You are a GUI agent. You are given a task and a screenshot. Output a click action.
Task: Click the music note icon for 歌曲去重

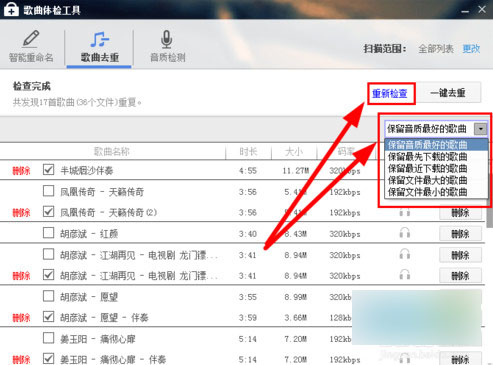tap(100, 39)
